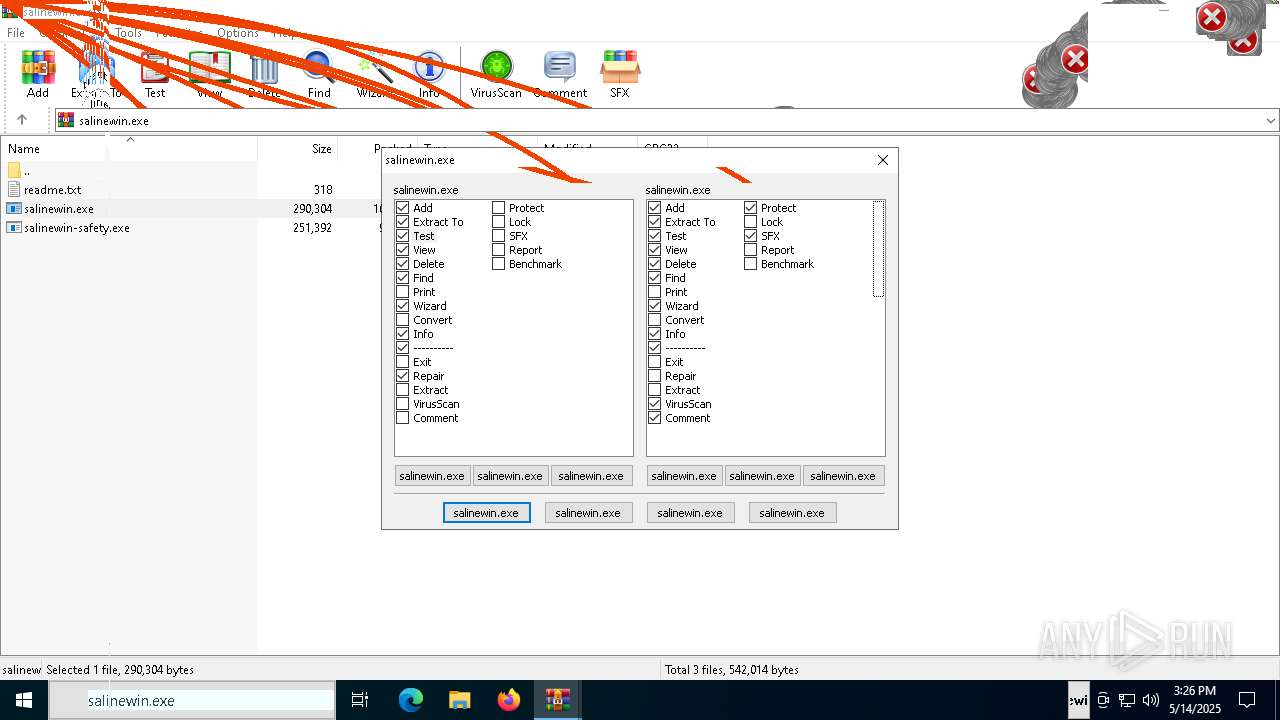Uncheck Repair in the left list
The height and width of the screenshot is (720, 1280).
[x=403, y=376]
